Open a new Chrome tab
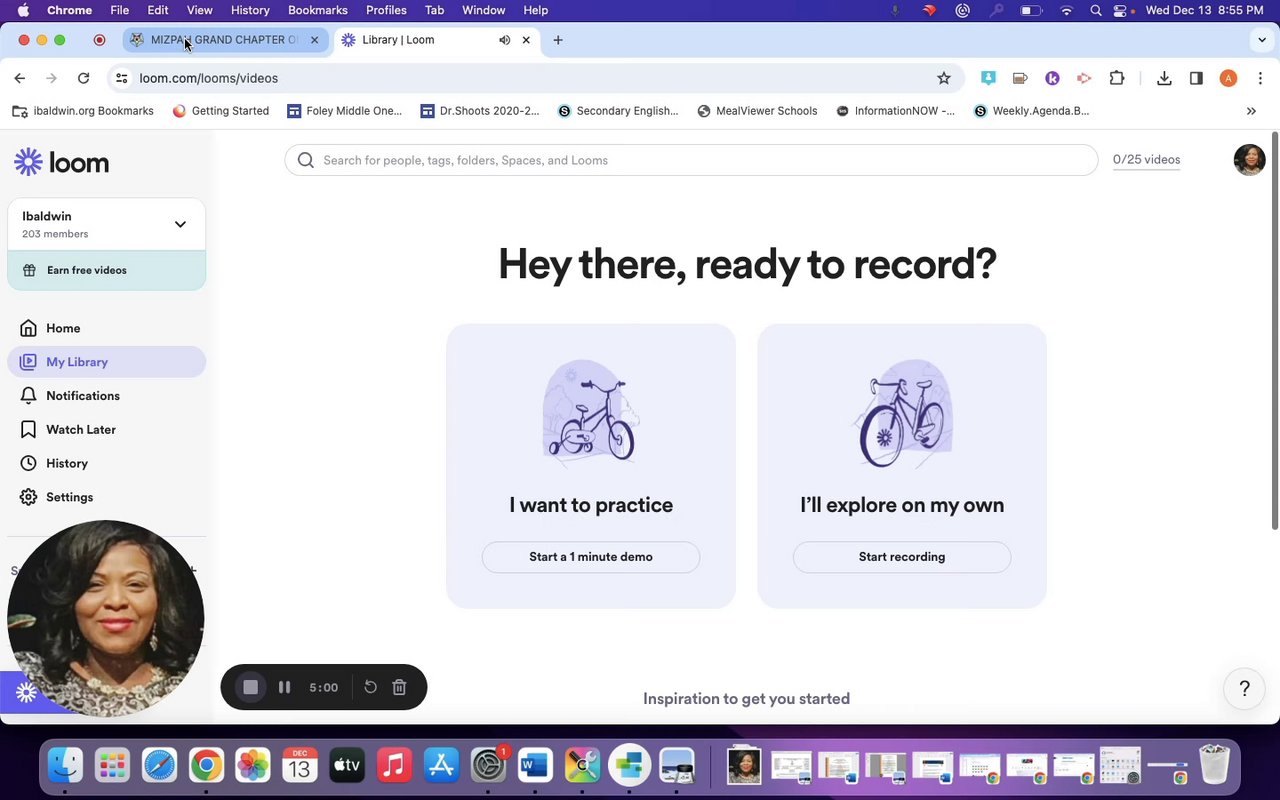 point(558,40)
